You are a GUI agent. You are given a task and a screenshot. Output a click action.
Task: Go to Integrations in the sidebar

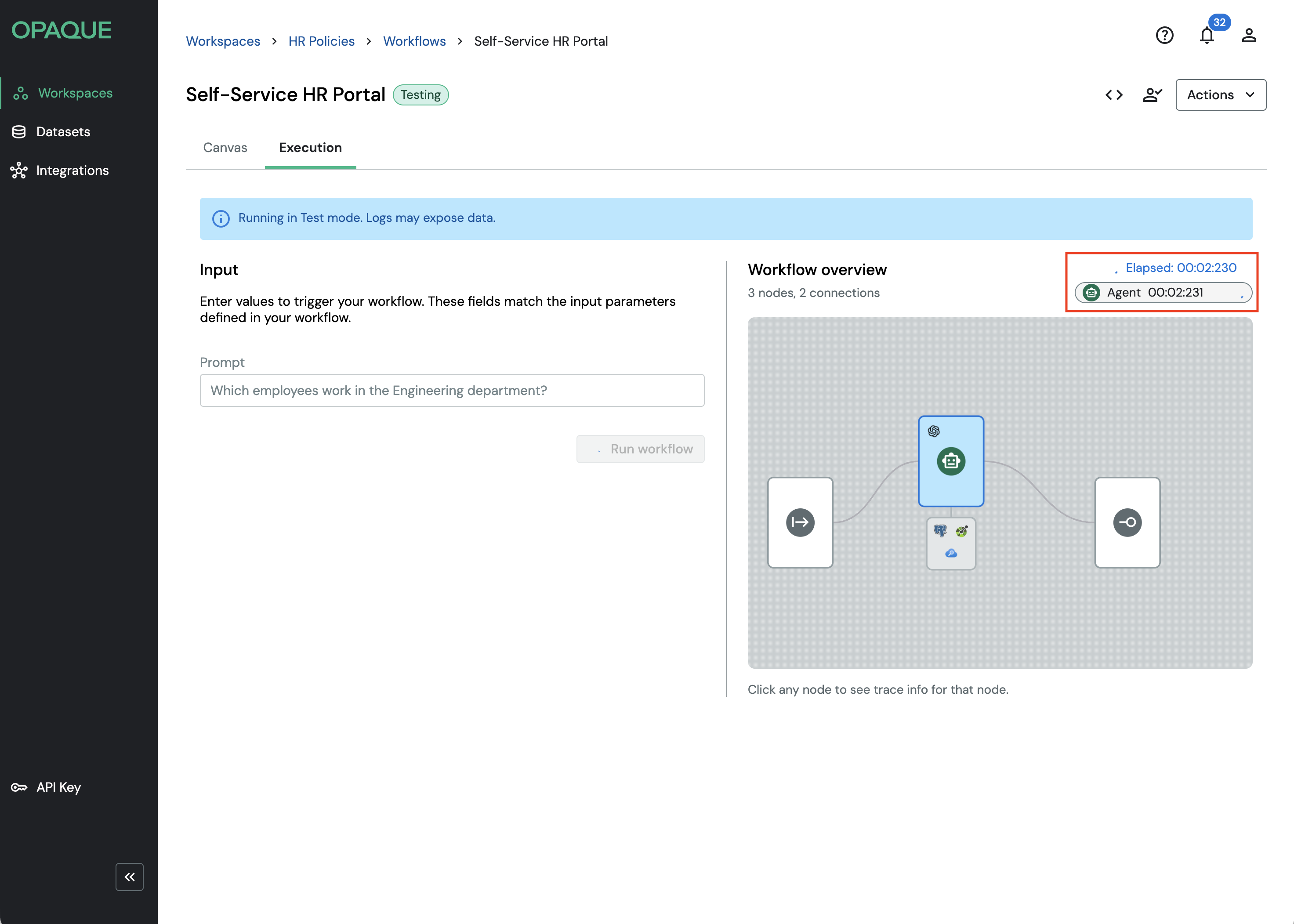click(72, 170)
